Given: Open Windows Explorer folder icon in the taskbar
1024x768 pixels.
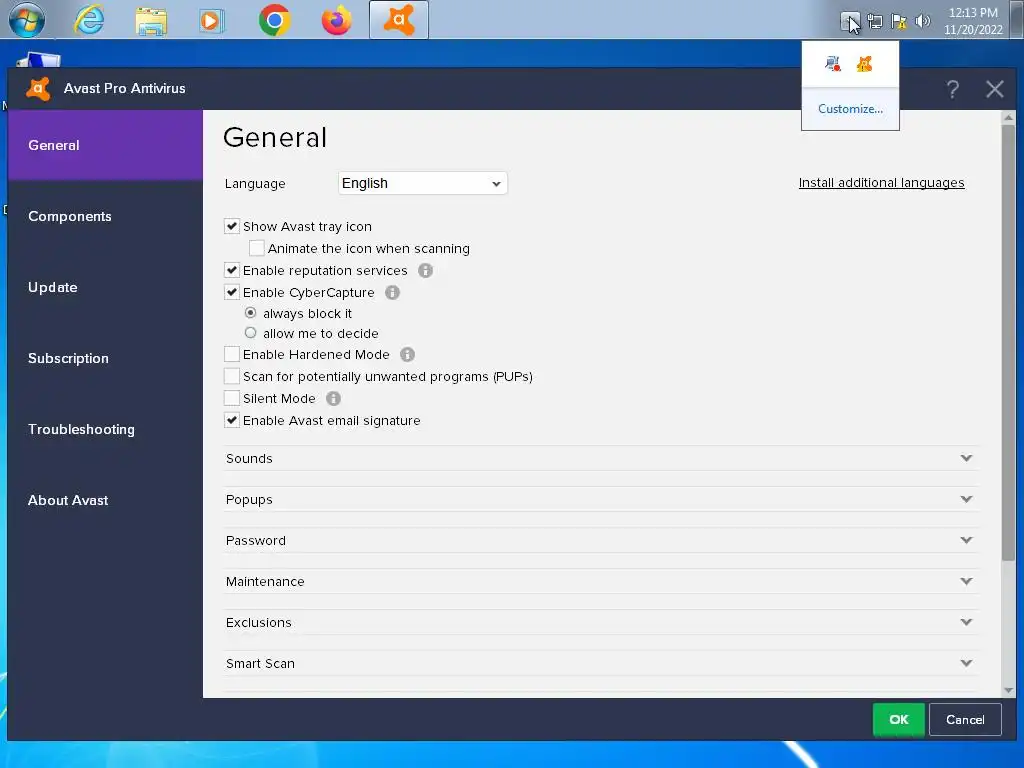Looking at the screenshot, I should pos(151,21).
